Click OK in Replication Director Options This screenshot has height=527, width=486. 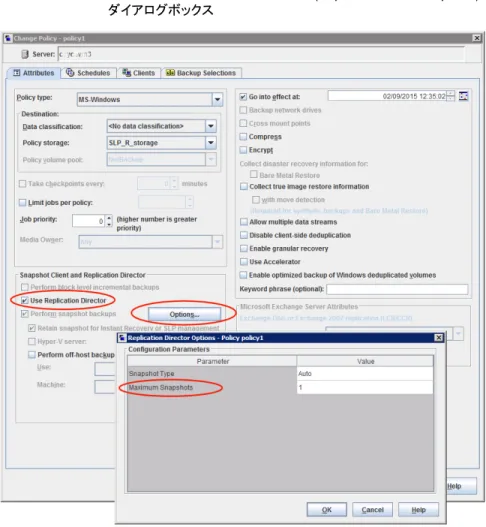coord(327,510)
